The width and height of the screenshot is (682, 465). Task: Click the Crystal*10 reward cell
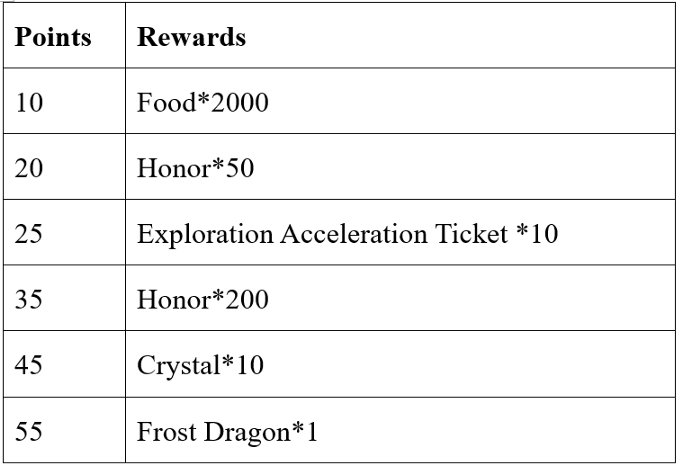[200, 366]
